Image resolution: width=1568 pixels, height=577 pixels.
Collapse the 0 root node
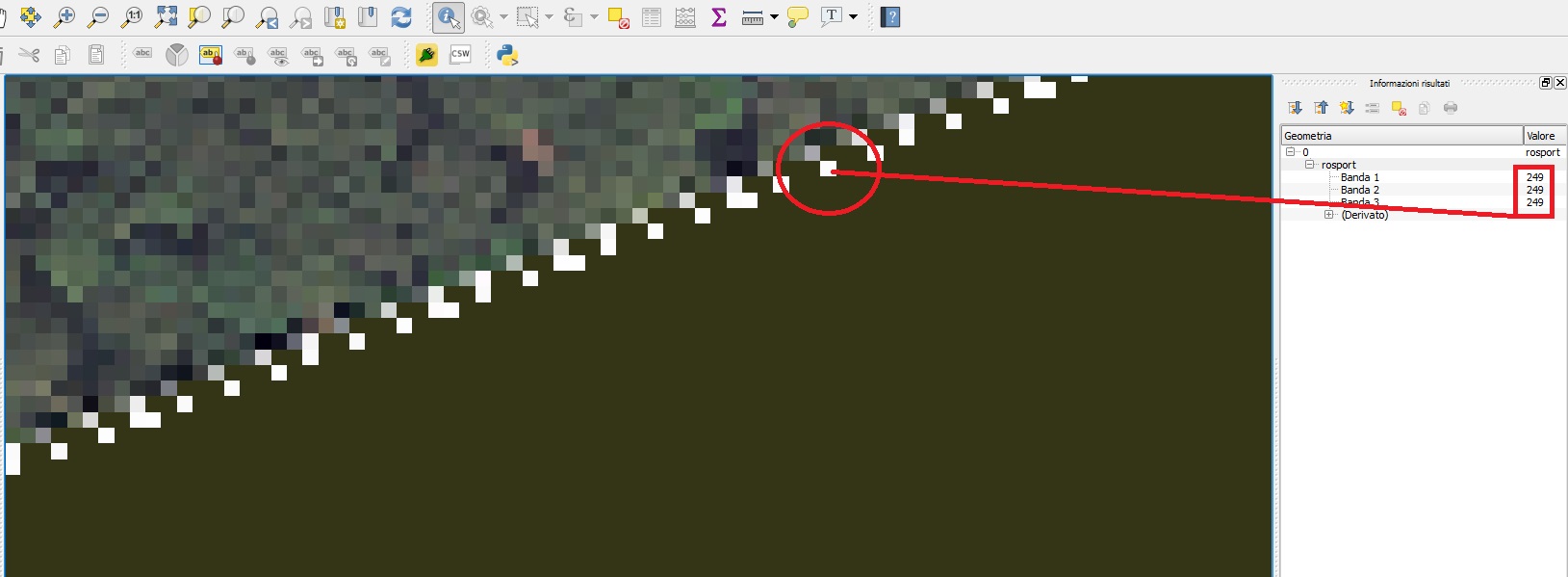pos(1290,152)
